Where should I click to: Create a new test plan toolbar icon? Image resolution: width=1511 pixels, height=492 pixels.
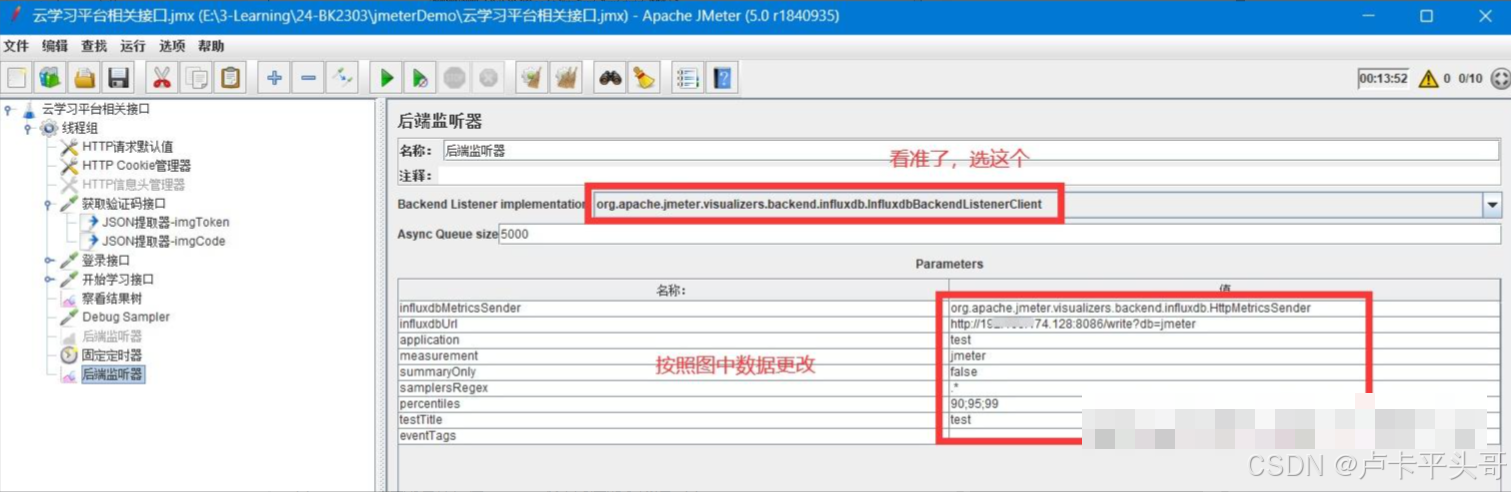tap(17, 77)
